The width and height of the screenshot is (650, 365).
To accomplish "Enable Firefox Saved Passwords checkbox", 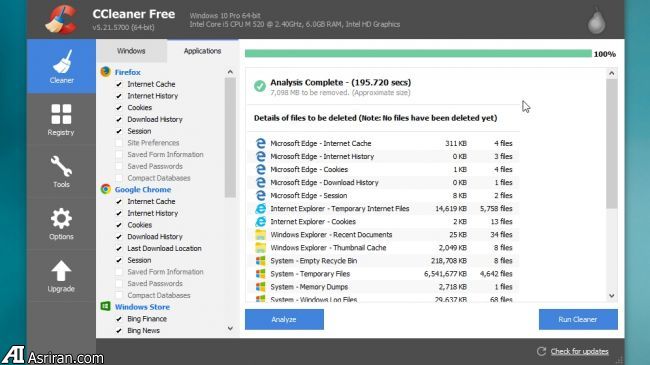I will 119,166.
